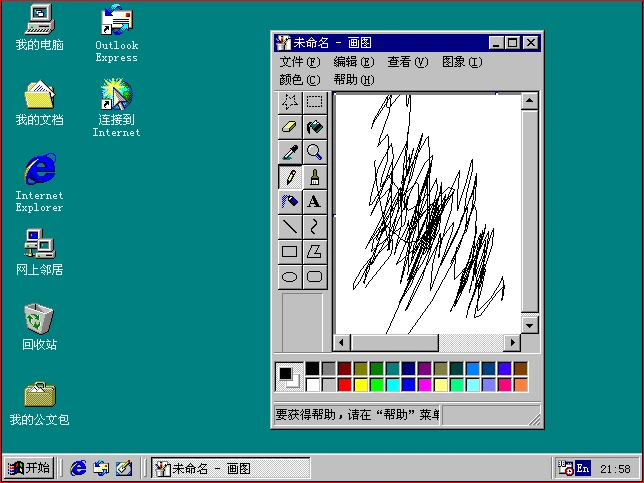Select the Ellipse tool
Image resolution: width=644 pixels, height=483 pixels.
290,277
